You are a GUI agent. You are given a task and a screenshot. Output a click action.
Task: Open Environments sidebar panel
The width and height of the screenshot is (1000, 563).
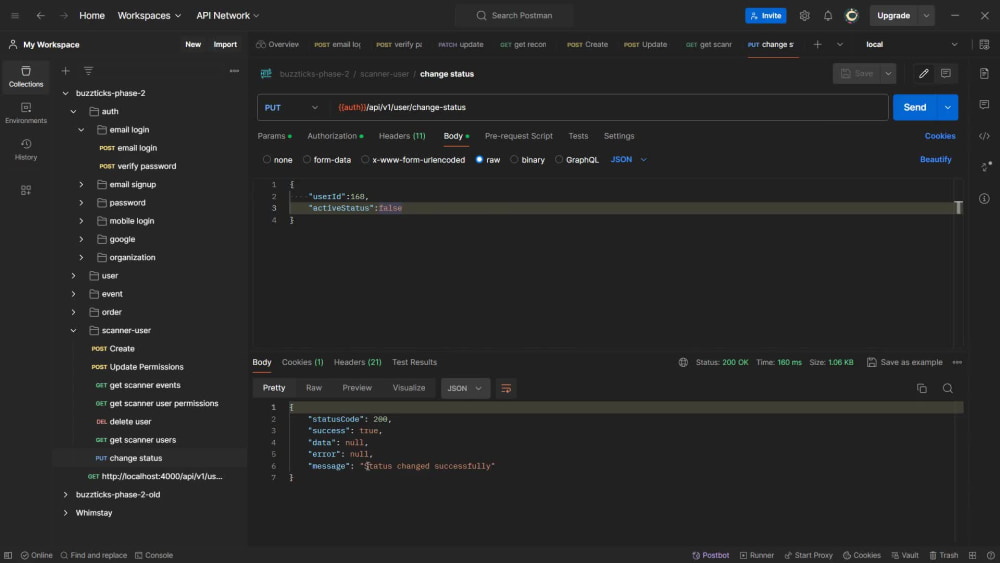26,113
